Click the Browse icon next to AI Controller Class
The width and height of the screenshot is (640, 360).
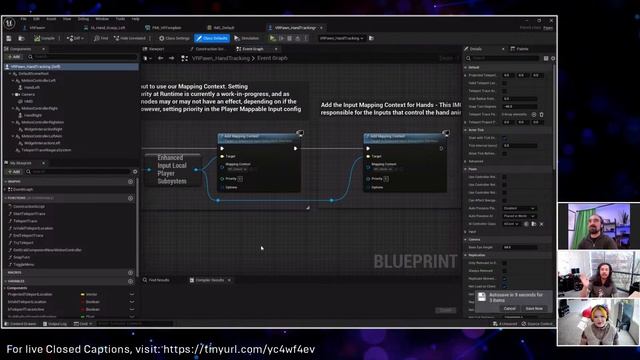coord(534,224)
